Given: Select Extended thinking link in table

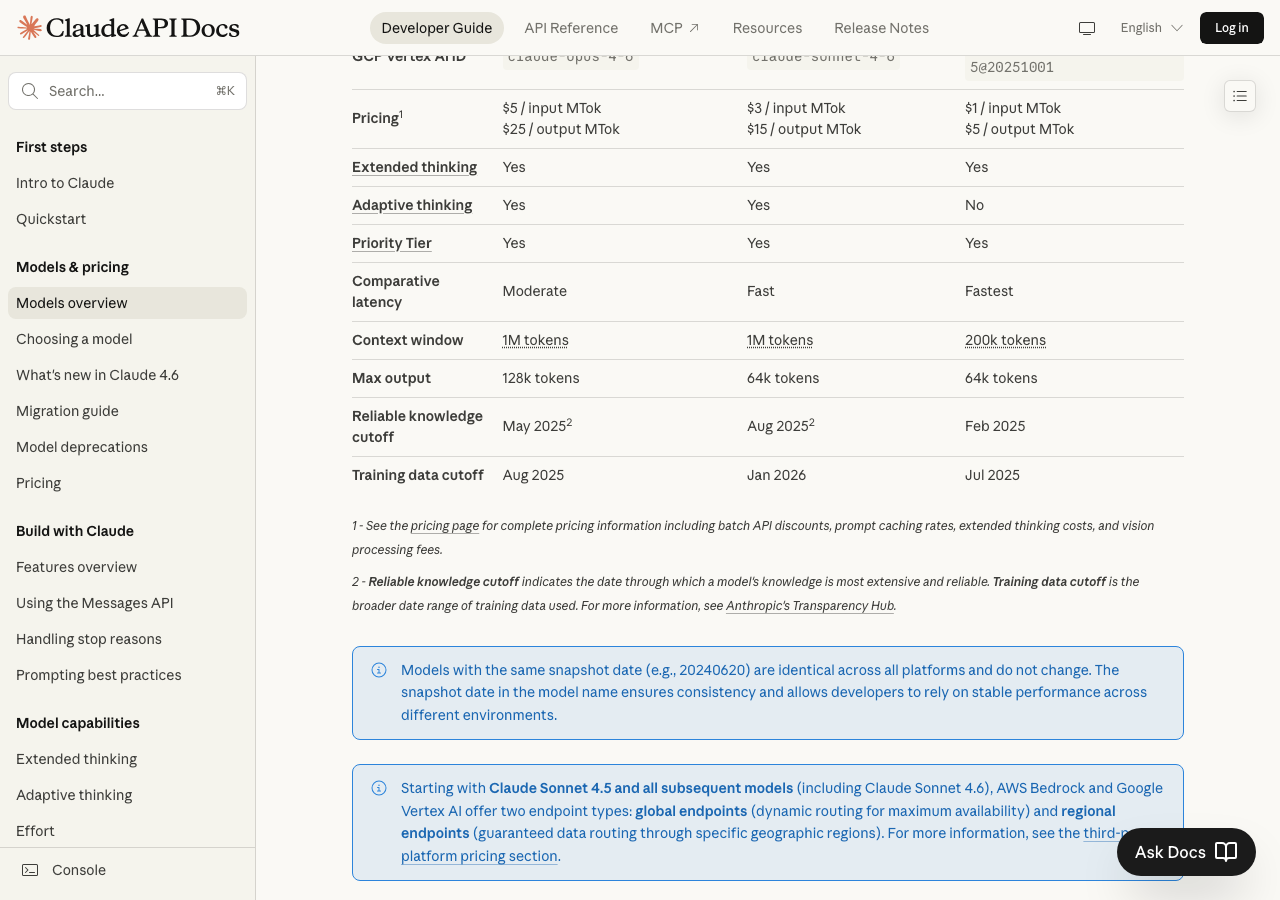Looking at the screenshot, I should pyautogui.click(x=414, y=167).
